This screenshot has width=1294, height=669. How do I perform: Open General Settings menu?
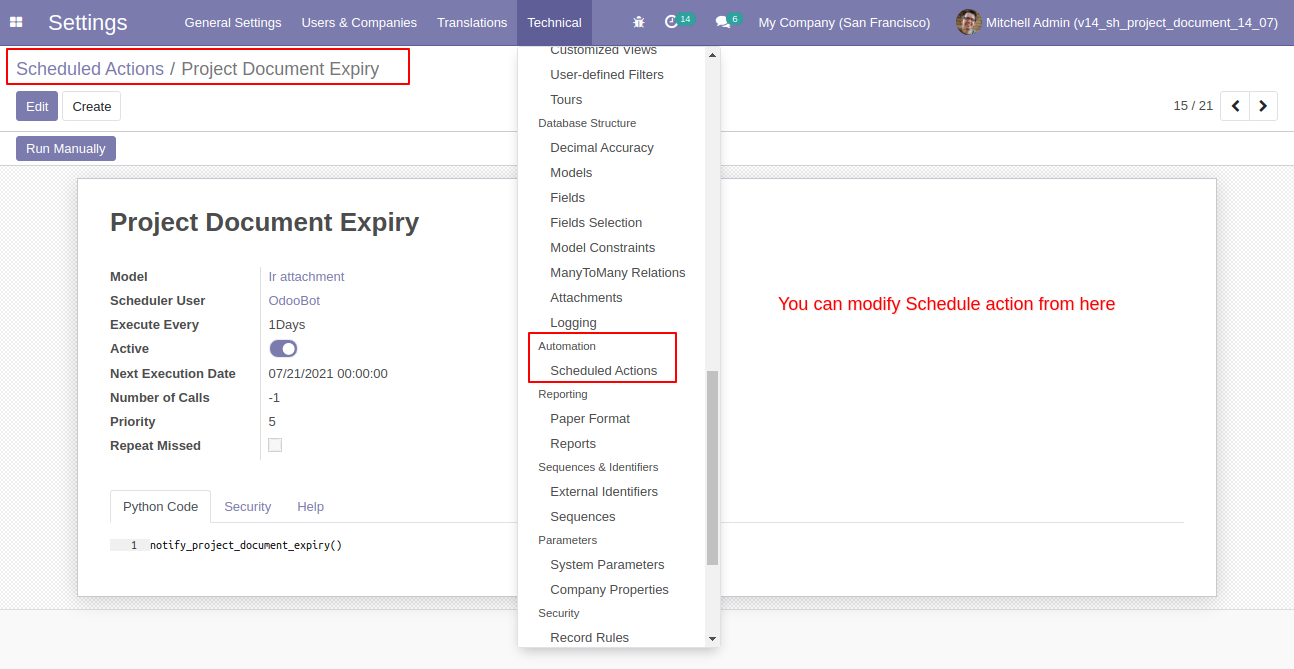point(233,22)
